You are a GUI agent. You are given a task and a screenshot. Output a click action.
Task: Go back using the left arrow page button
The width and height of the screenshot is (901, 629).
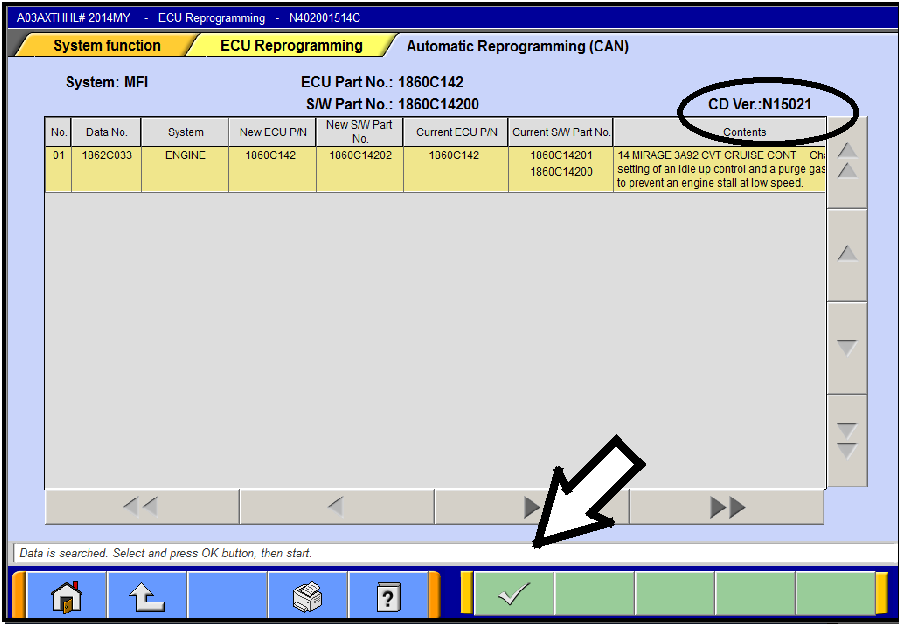(x=336, y=507)
